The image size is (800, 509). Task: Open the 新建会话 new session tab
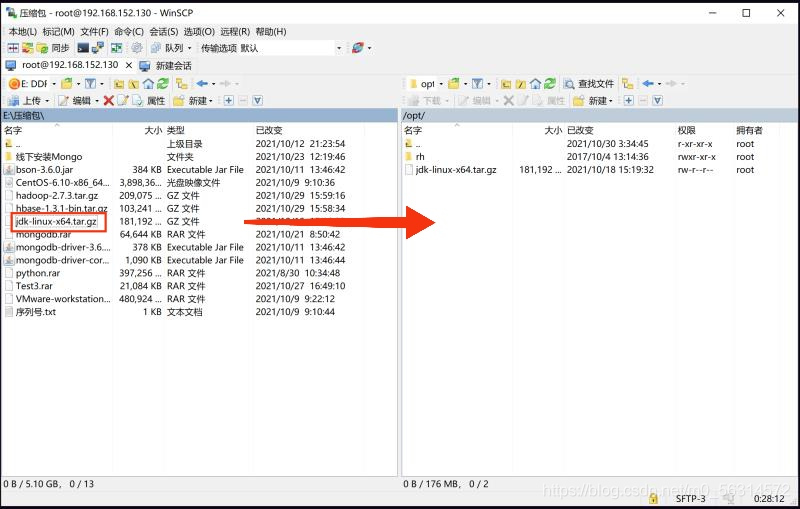point(166,66)
